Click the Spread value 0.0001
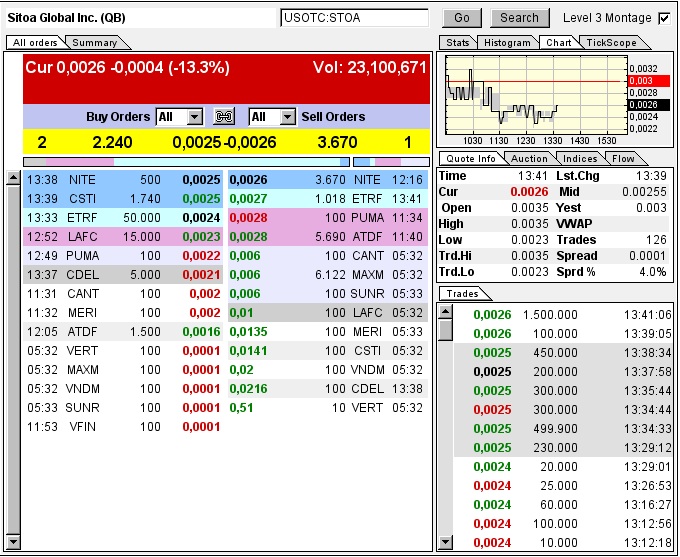The height and width of the screenshot is (557, 680). pyautogui.click(x=647, y=256)
